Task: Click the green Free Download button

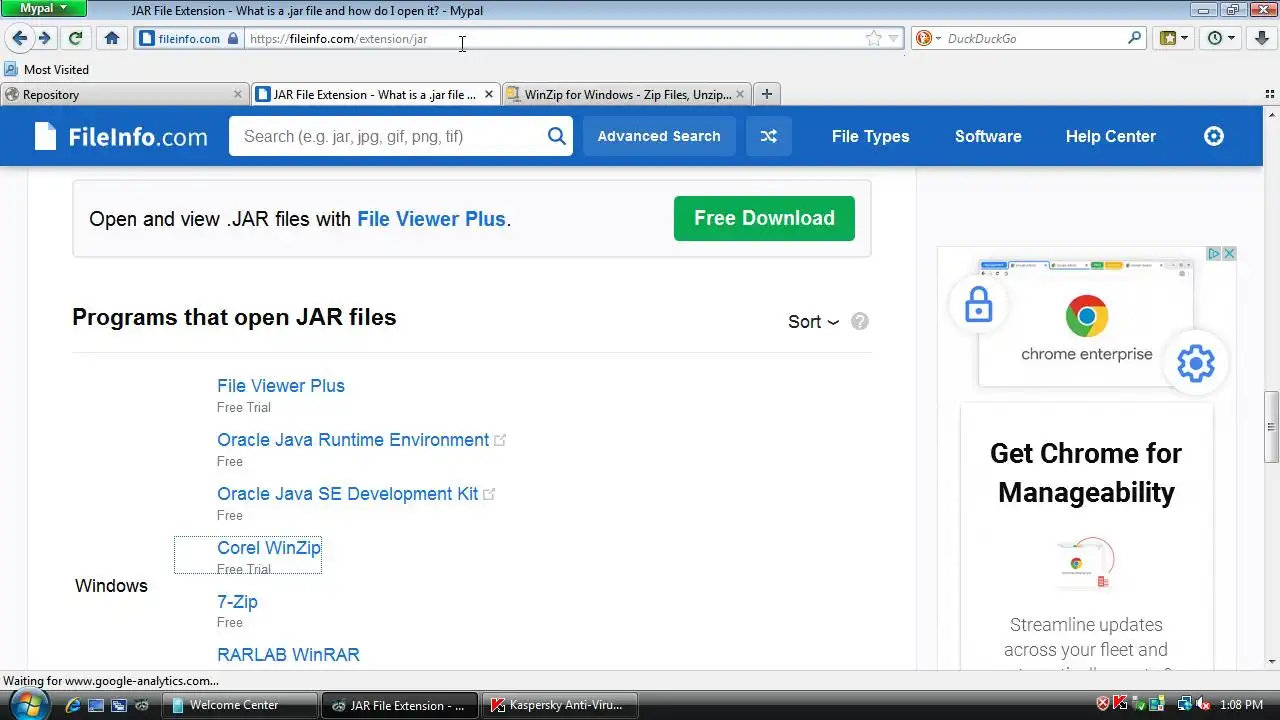Action: [764, 218]
